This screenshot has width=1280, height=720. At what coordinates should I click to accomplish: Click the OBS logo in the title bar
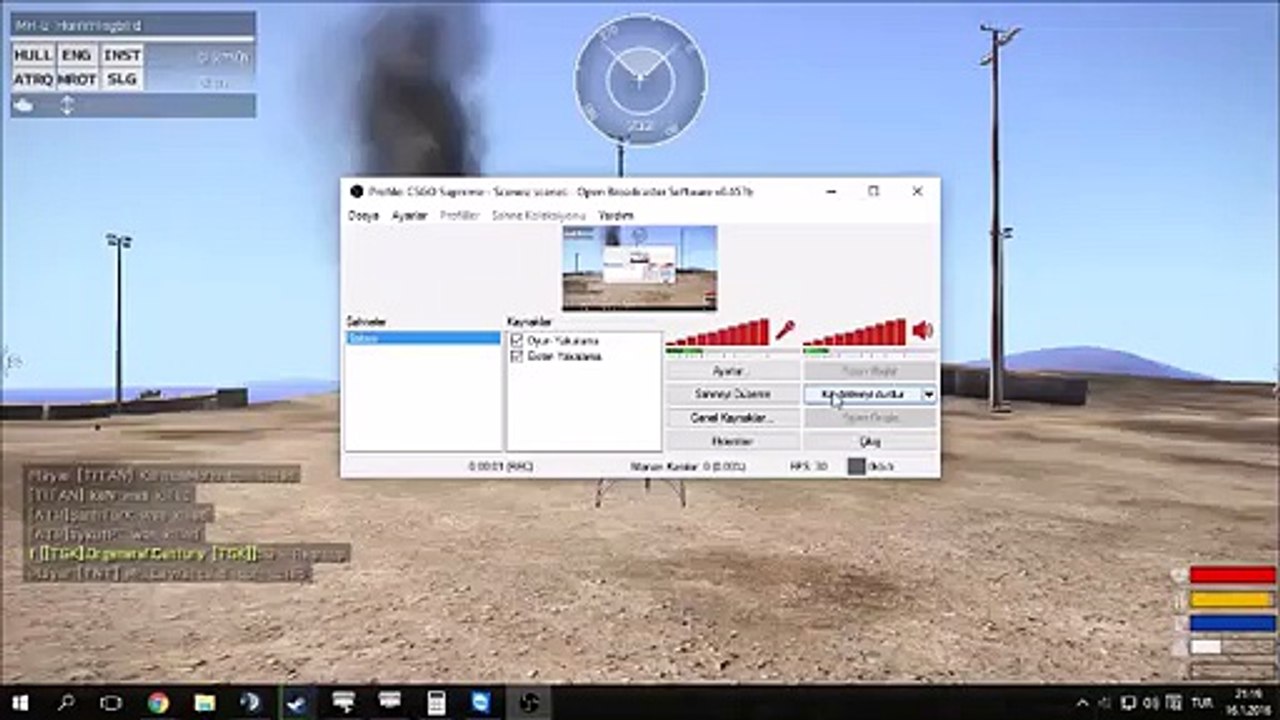pos(357,192)
